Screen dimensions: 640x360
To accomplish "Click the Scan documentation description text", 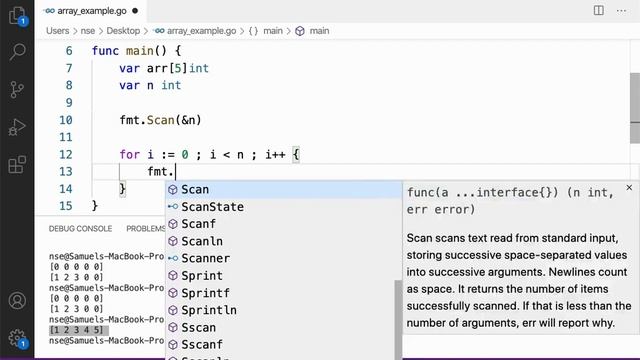I will pos(519,280).
